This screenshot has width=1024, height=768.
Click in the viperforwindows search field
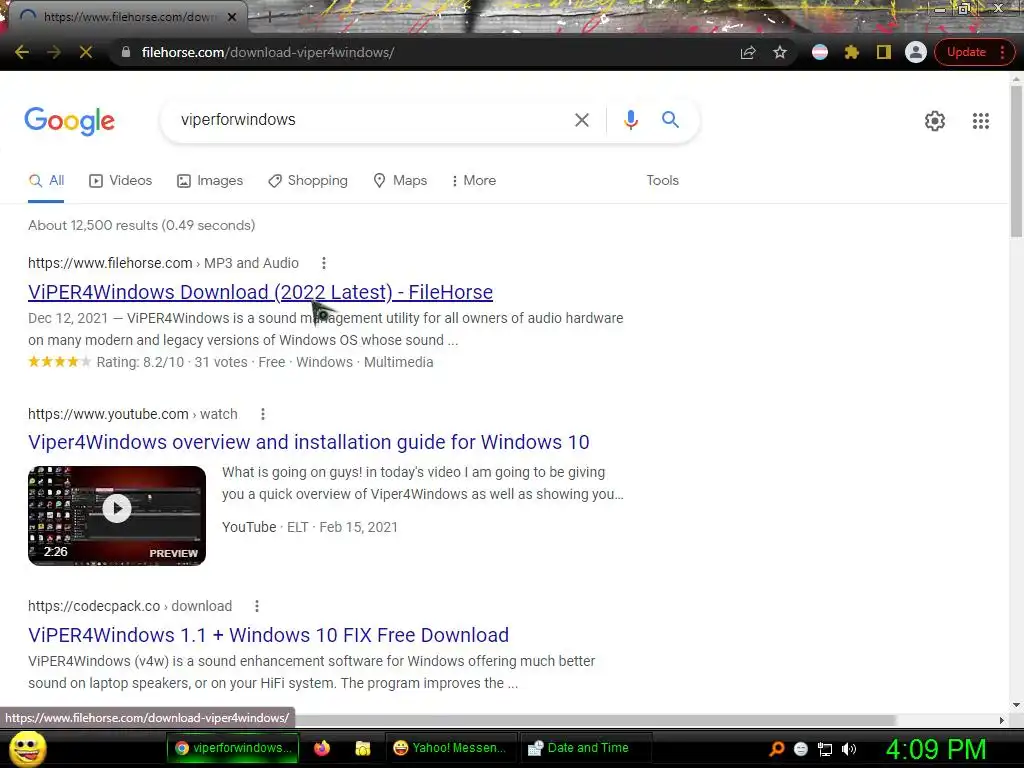[x=366, y=120]
